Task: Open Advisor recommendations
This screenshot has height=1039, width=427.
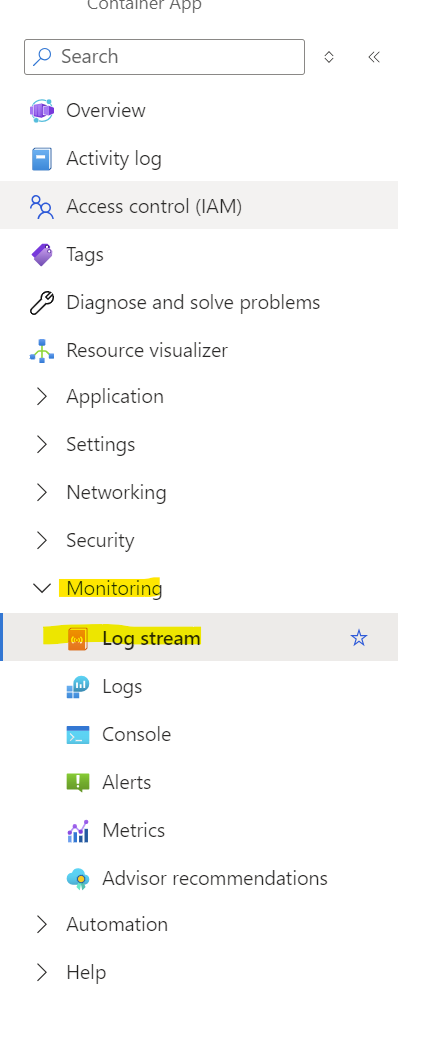Action: point(215,878)
